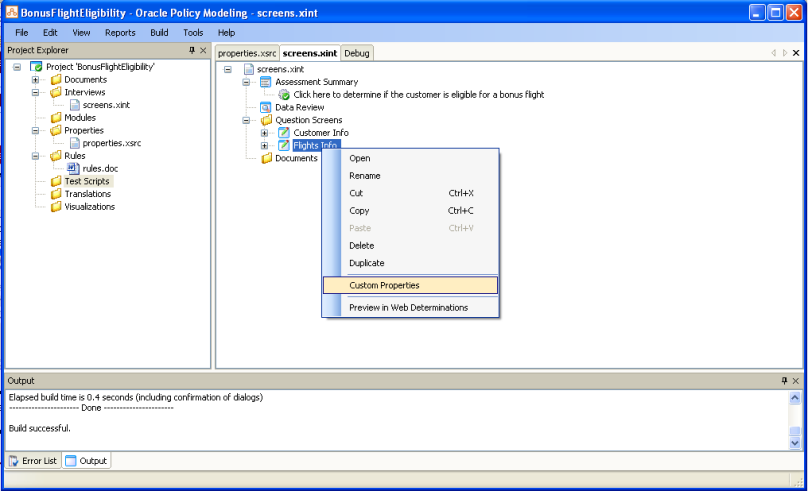Click the Properties folder icon

pyautogui.click(x=56, y=130)
